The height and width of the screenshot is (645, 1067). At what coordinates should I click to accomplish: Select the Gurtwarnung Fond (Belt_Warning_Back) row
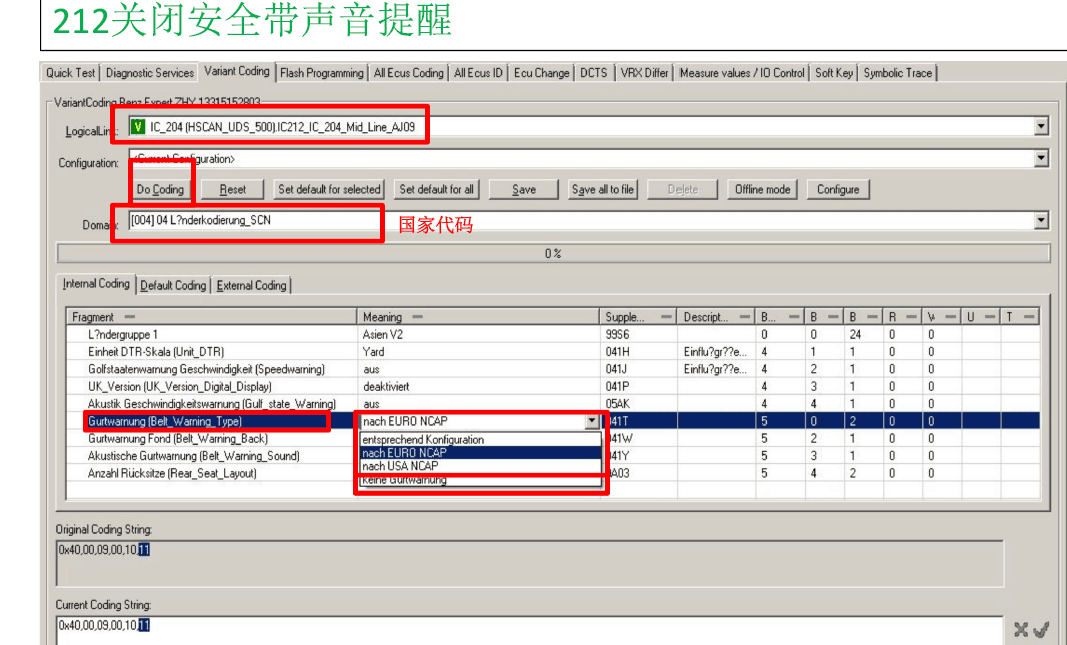pyautogui.click(x=178, y=439)
